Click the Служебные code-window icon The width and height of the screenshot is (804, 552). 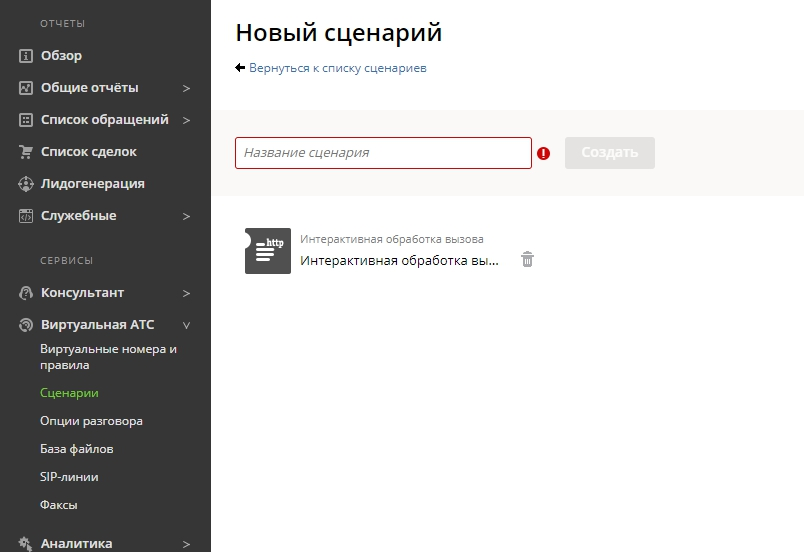pos(26,216)
